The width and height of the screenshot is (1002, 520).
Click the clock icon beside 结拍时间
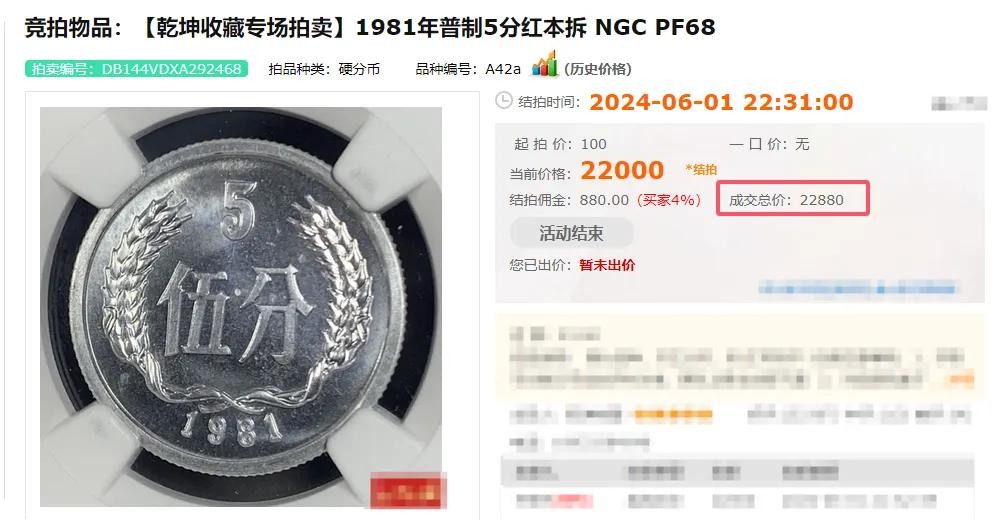point(504,101)
